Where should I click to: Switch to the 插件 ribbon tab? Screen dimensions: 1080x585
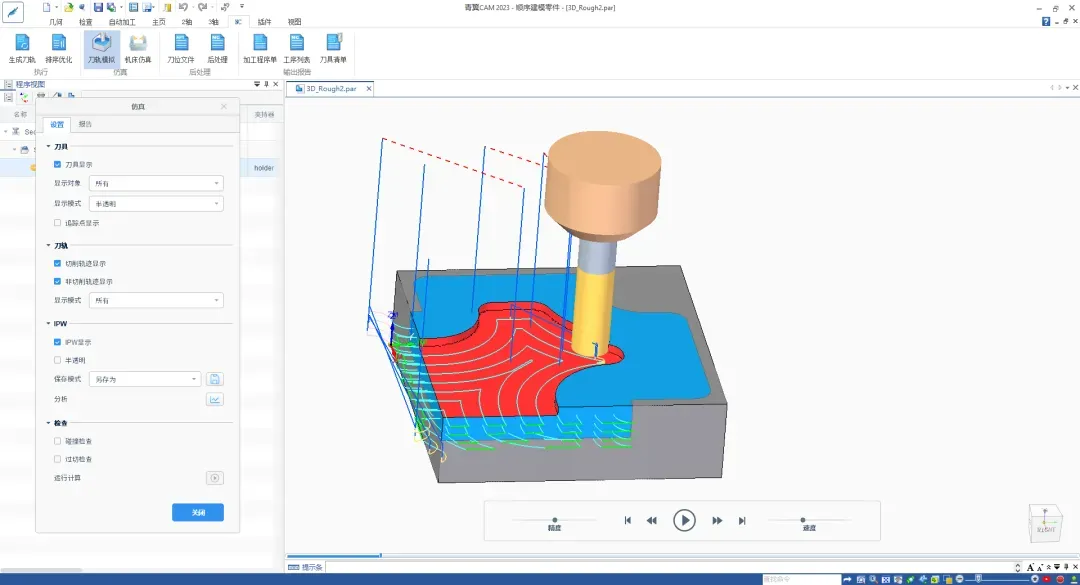[264, 22]
